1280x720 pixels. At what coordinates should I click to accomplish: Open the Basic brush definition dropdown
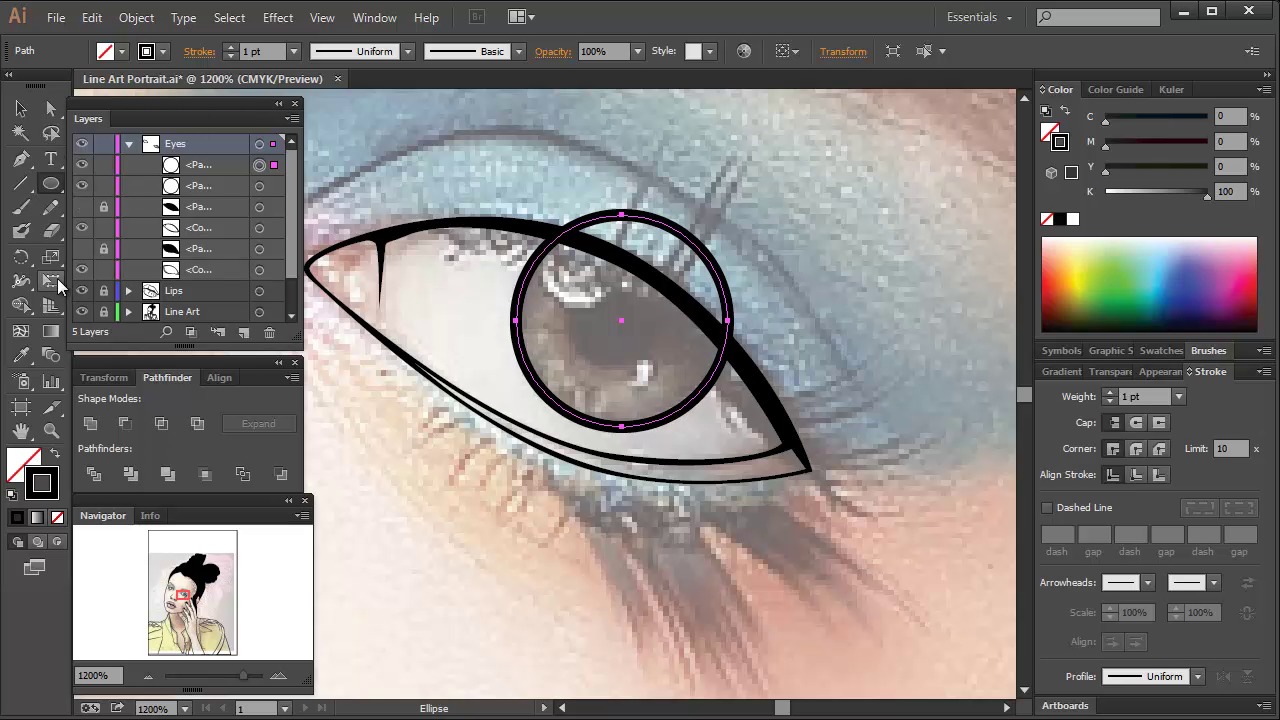click(x=518, y=52)
